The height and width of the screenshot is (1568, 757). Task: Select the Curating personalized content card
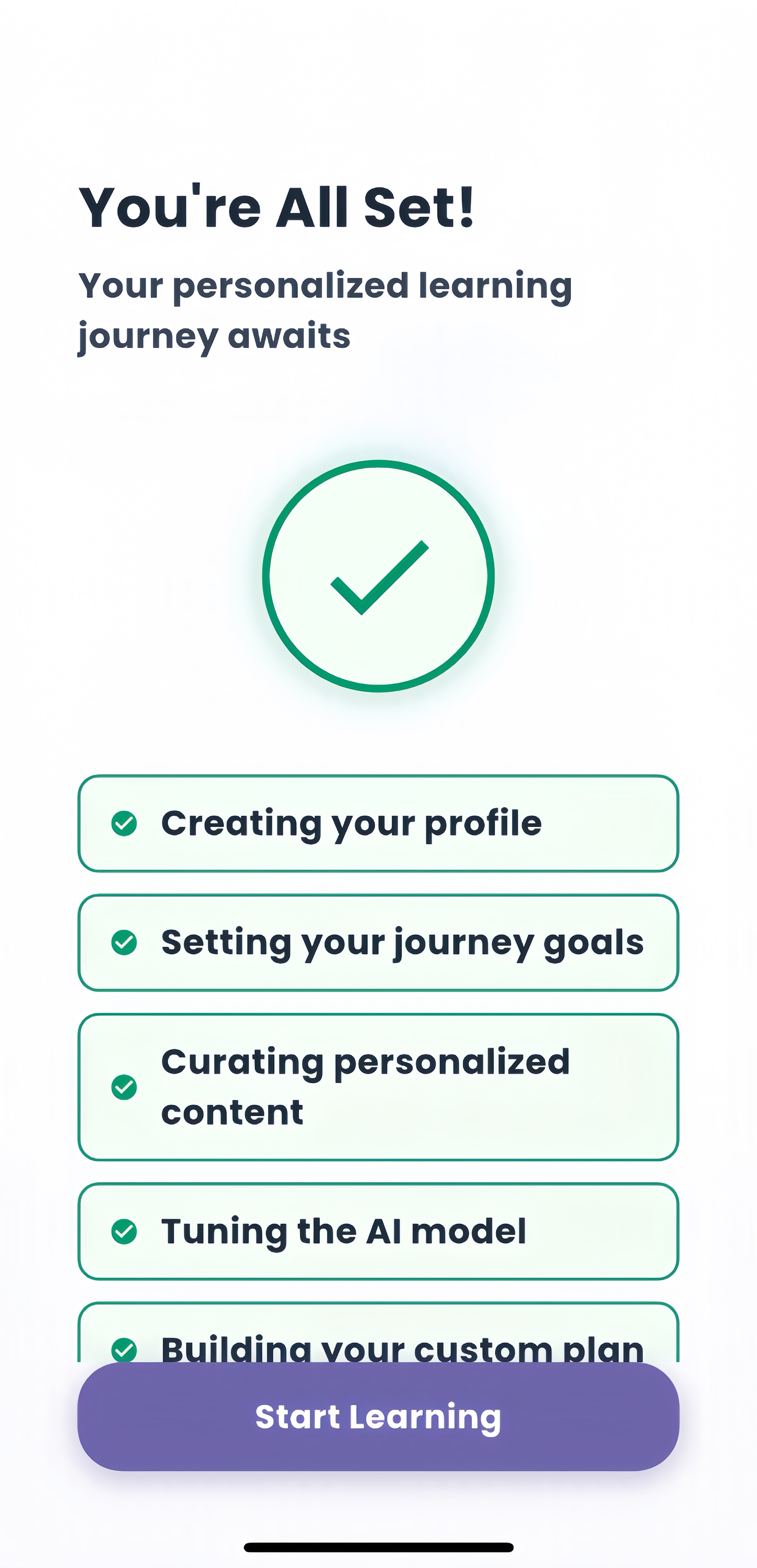[x=378, y=1087]
